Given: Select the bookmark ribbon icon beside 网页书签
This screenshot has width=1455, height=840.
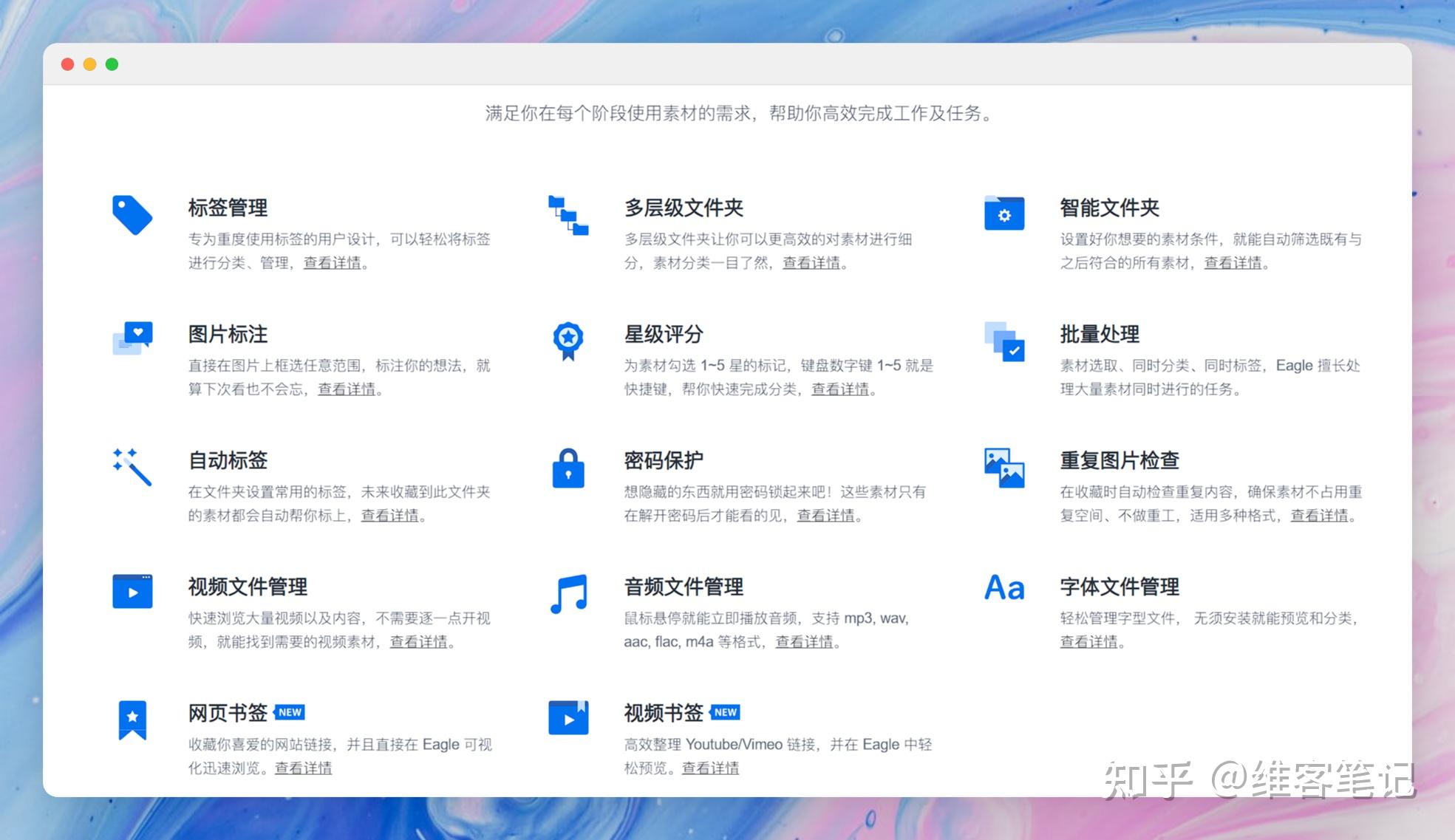Looking at the screenshot, I should [132, 720].
